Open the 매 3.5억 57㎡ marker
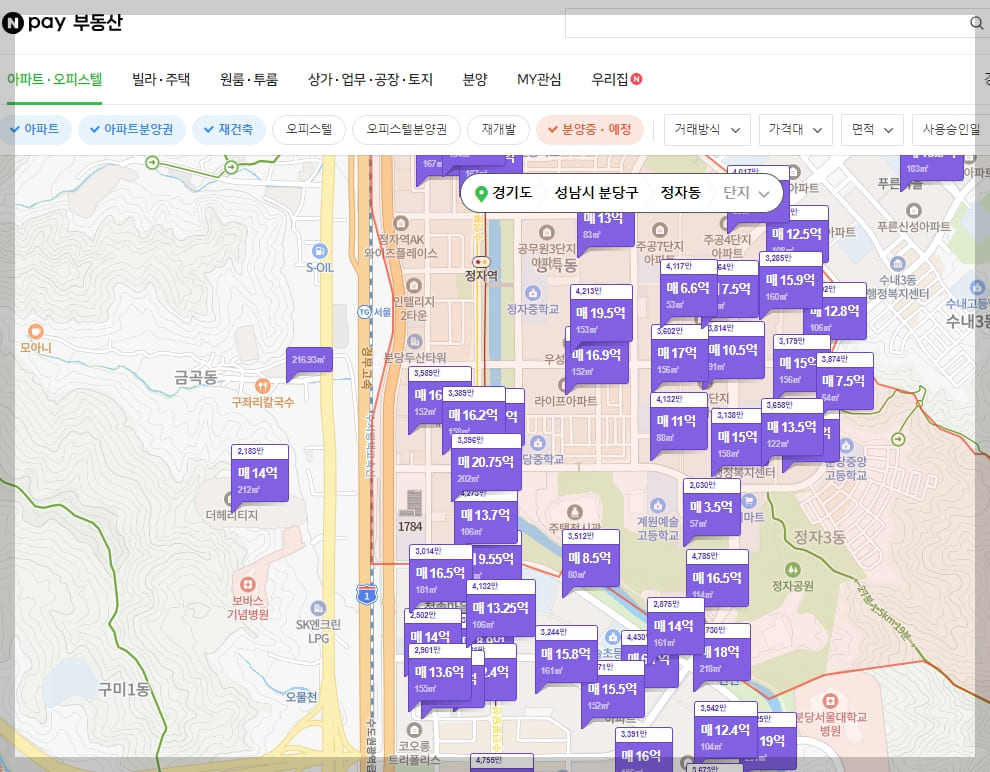990x772 pixels. [712, 508]
